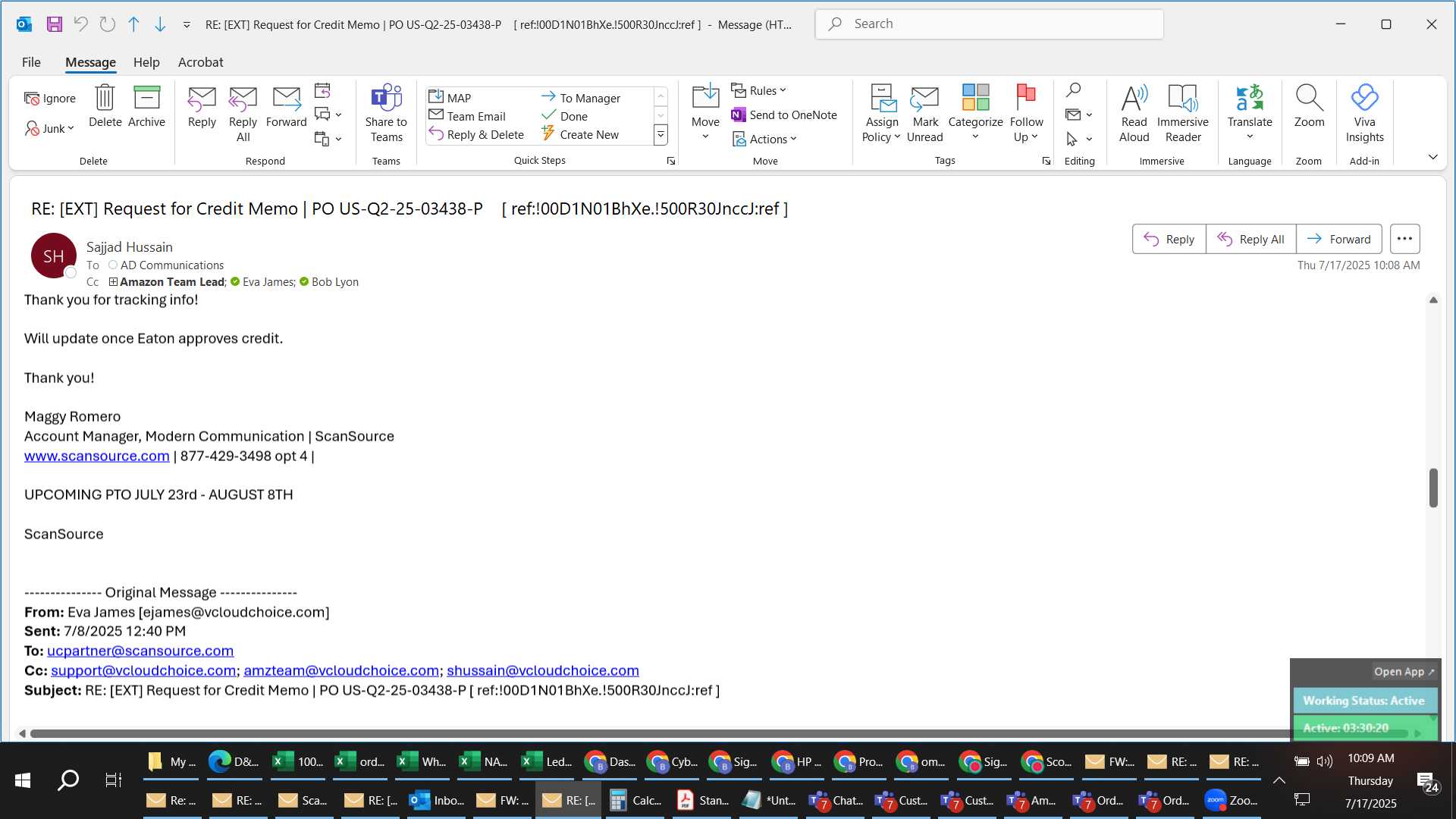Click Open App on tracker widget

(x=1404, y=672)
